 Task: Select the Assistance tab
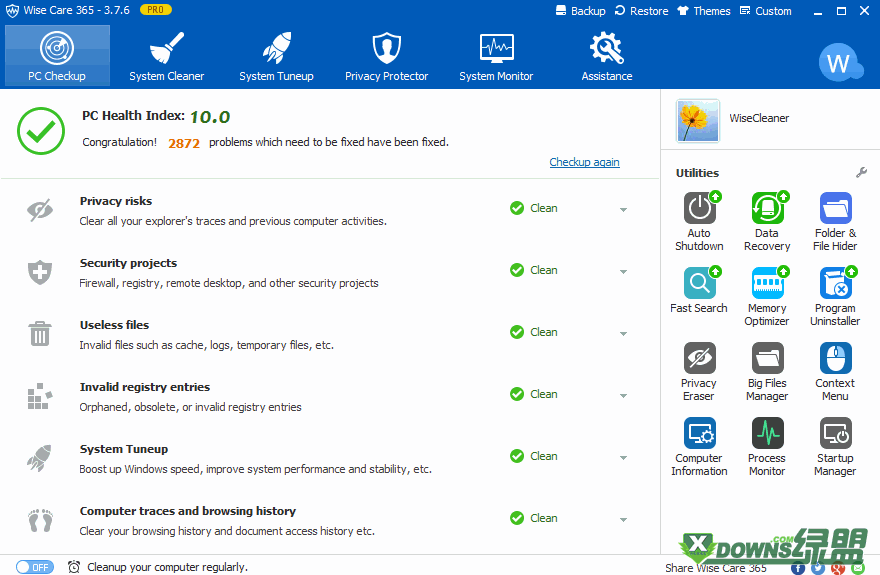[607, 56]
